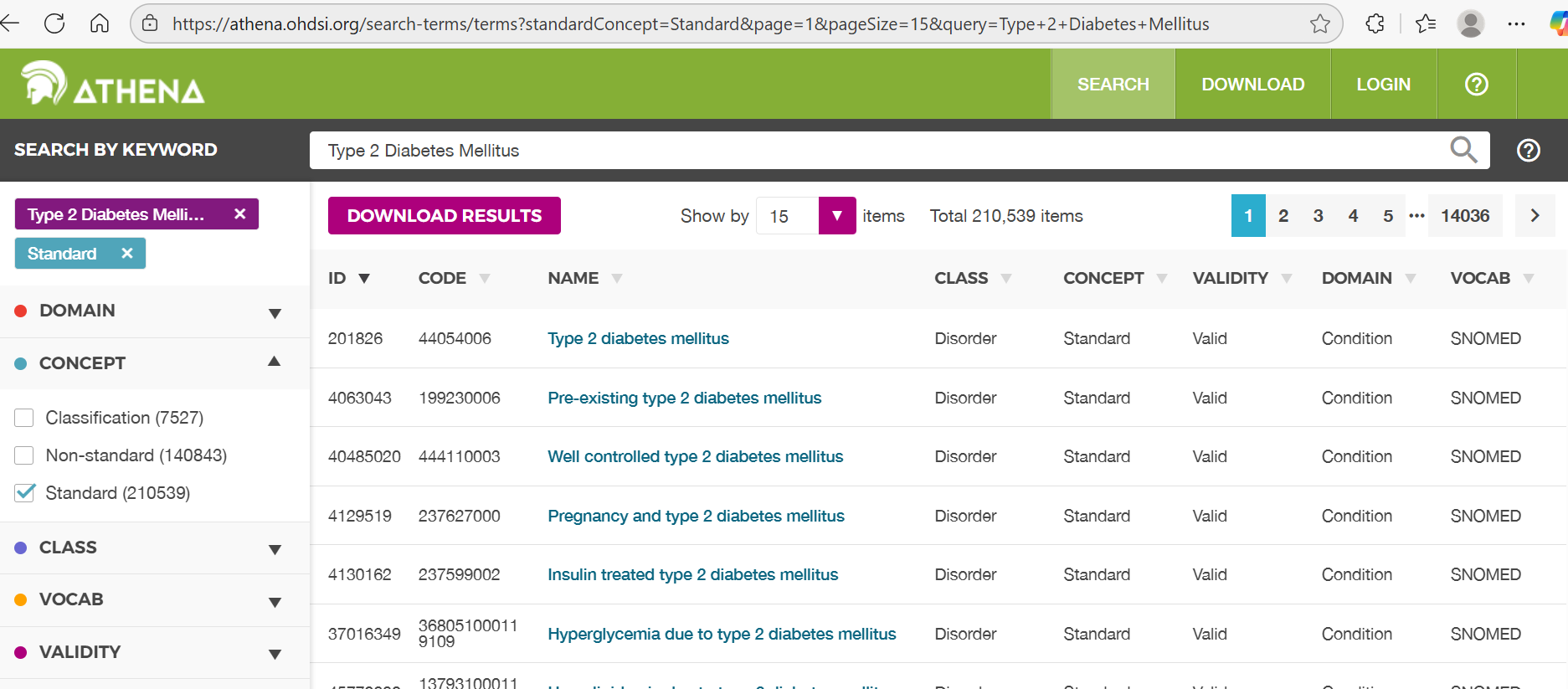Check the Non-standard (140843) filter
The height and width of the screenshot is (689, 1568).
point(24,455)
